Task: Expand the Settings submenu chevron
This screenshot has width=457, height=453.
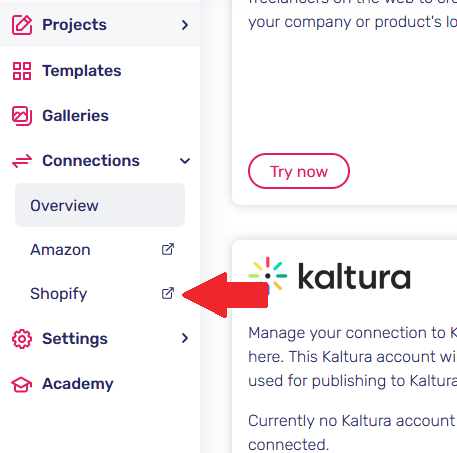Action: click(185, 338)
